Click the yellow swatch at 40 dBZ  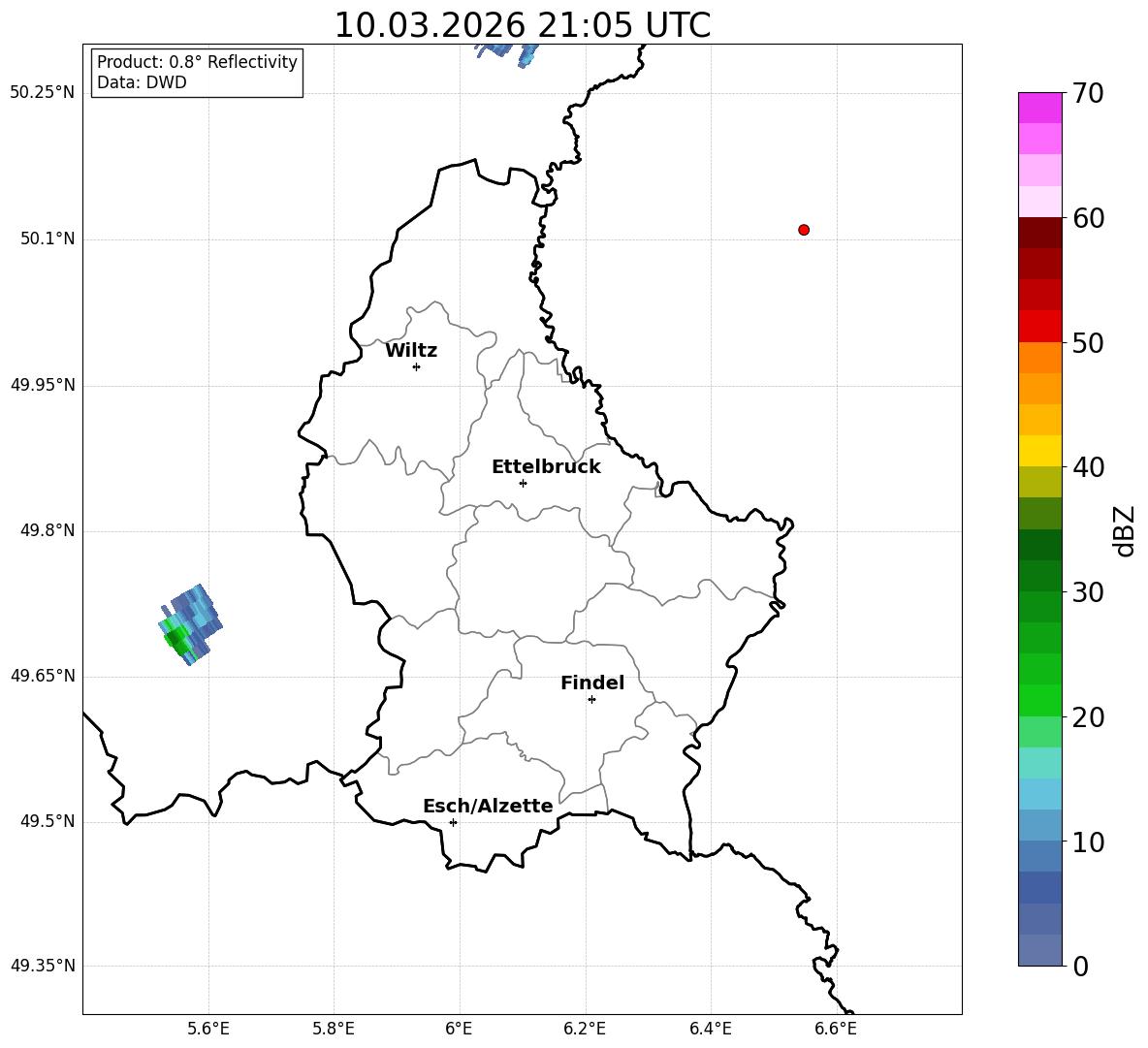[1039, 451]
